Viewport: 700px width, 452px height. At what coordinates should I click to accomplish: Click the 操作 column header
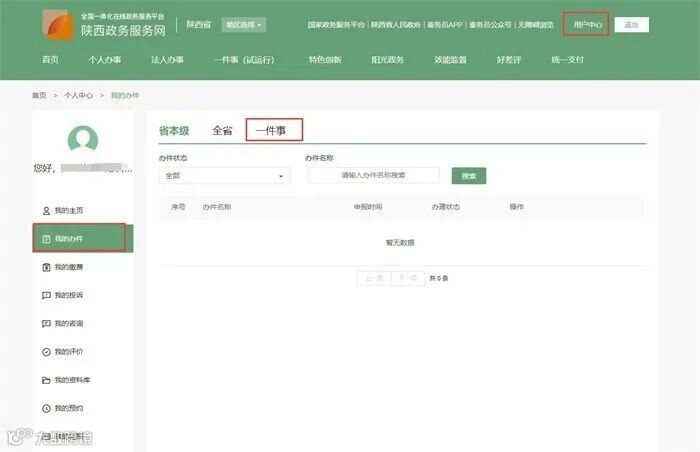517,207
